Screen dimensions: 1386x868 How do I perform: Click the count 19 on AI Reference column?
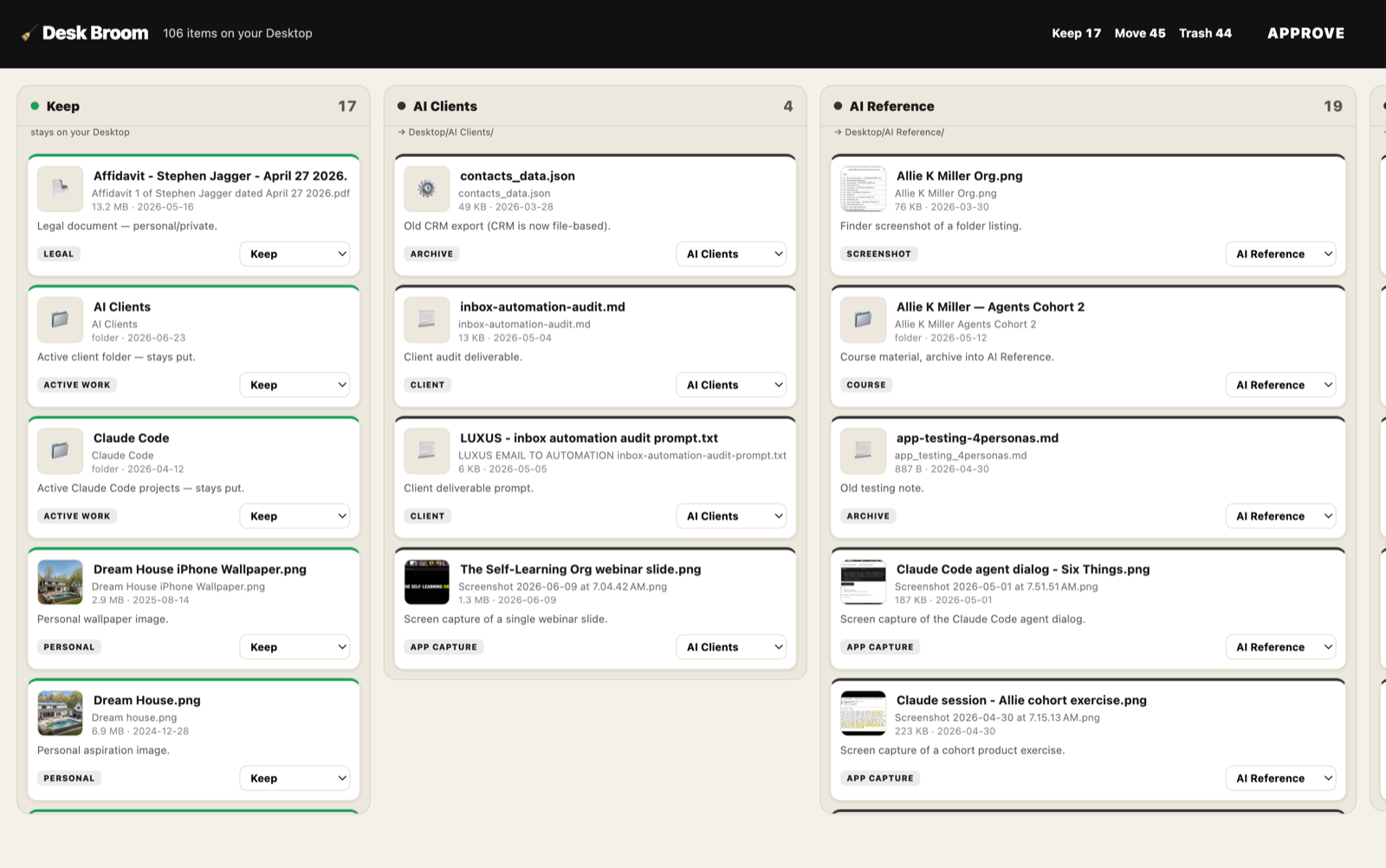coord(1332,106)
